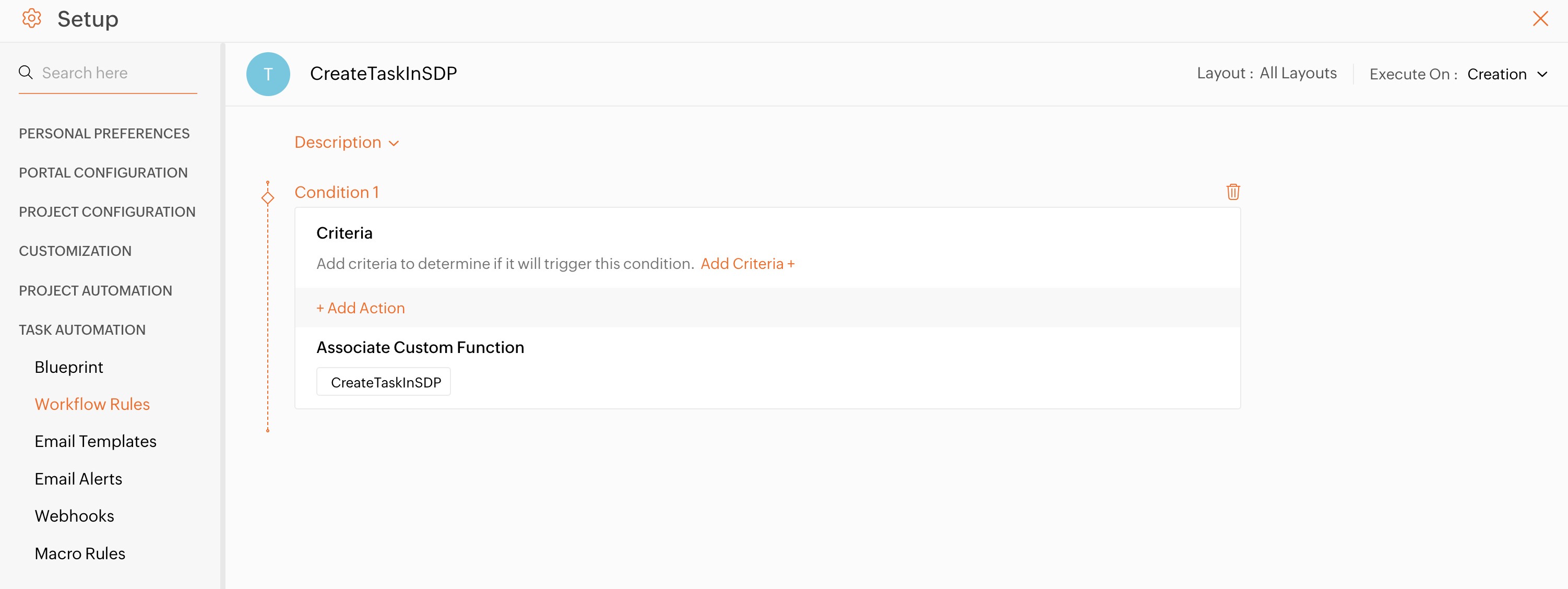Go to Blueprint settings
This screenshot has height=589, width=1568.
(x=69, y=367)
